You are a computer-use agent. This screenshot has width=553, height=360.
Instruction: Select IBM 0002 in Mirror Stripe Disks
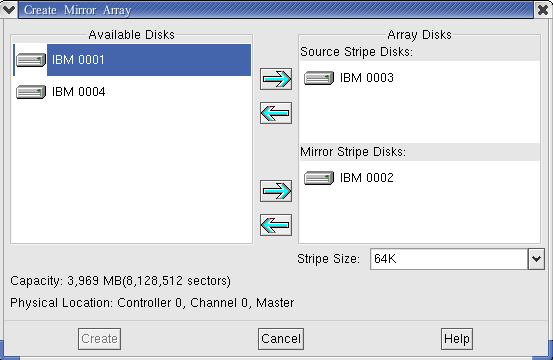click(x=420, y=178)
